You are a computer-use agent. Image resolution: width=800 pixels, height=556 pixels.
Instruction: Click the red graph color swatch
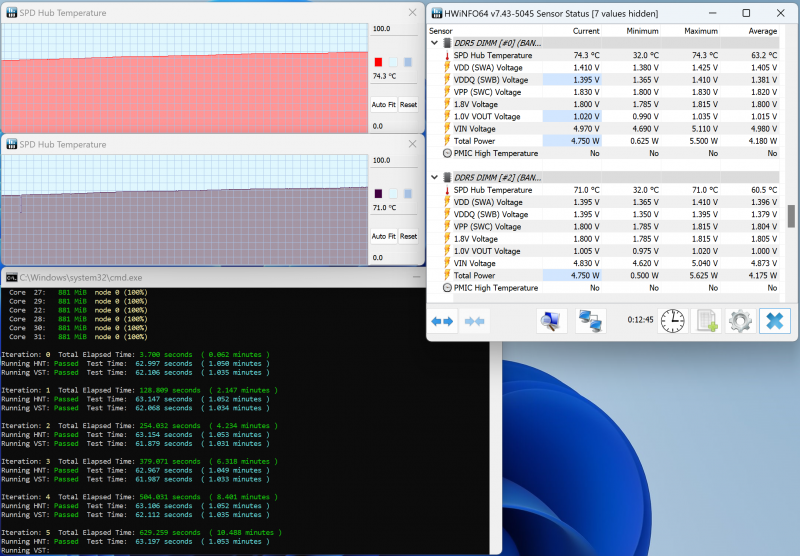378,62
